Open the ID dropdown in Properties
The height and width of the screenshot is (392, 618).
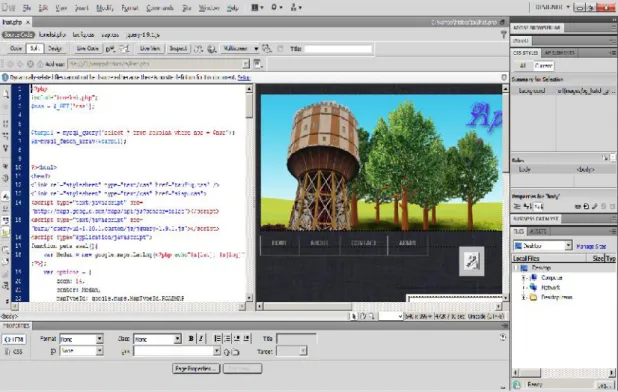coord(99,351)
